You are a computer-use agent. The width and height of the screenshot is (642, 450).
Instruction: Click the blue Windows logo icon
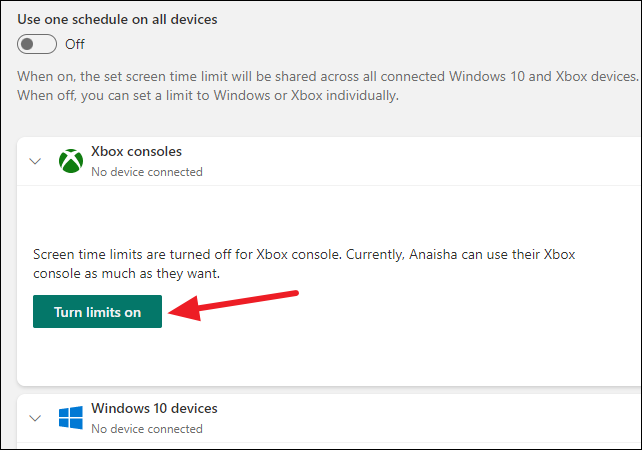coord(71,417)
